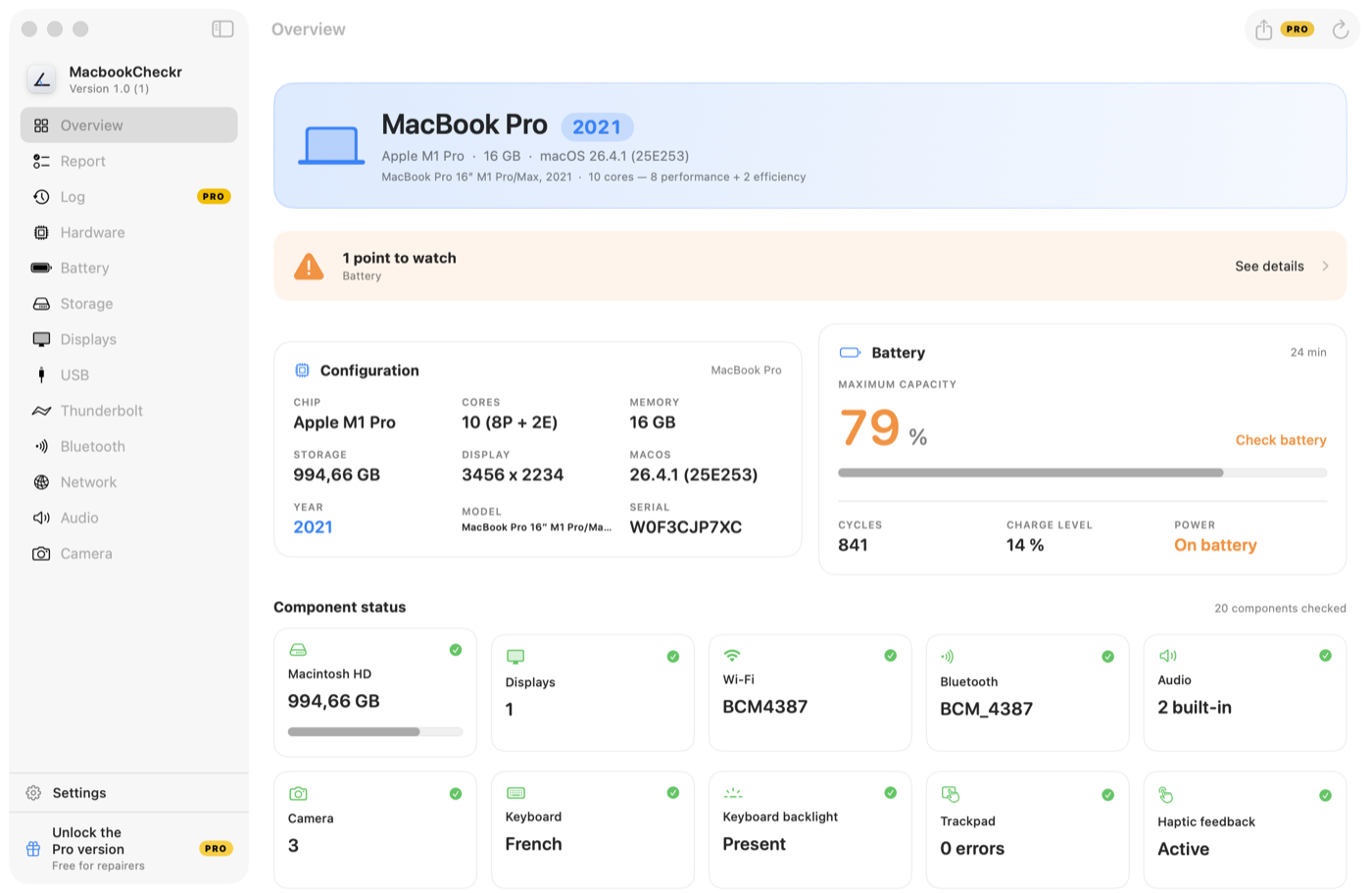Image resolution: width=1372 pixels, height=893 pixels.
Task: Click the Keyboard backlight card icon
Action: [732, 793]
